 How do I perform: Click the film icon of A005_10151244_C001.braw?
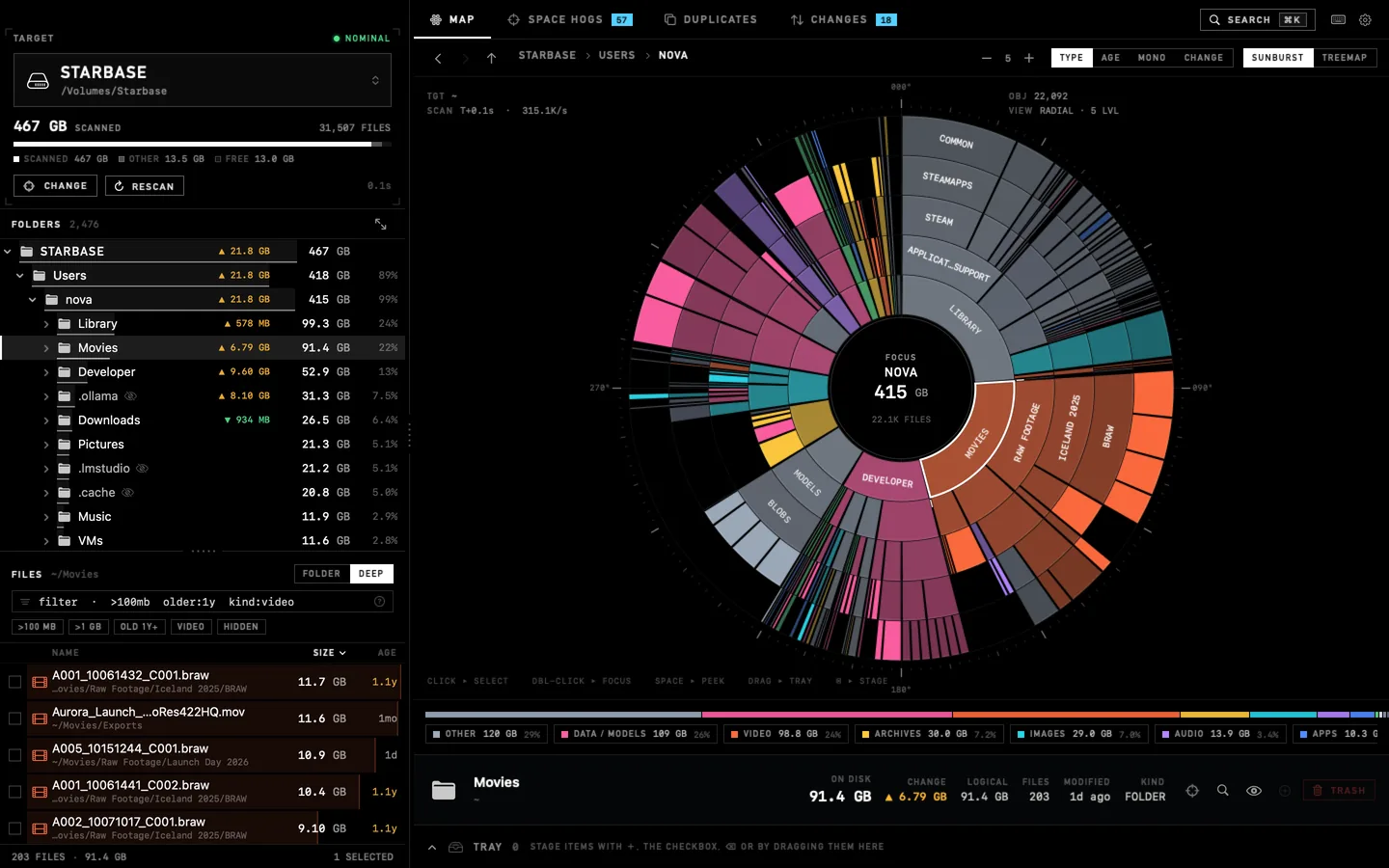tap(40, 755)
